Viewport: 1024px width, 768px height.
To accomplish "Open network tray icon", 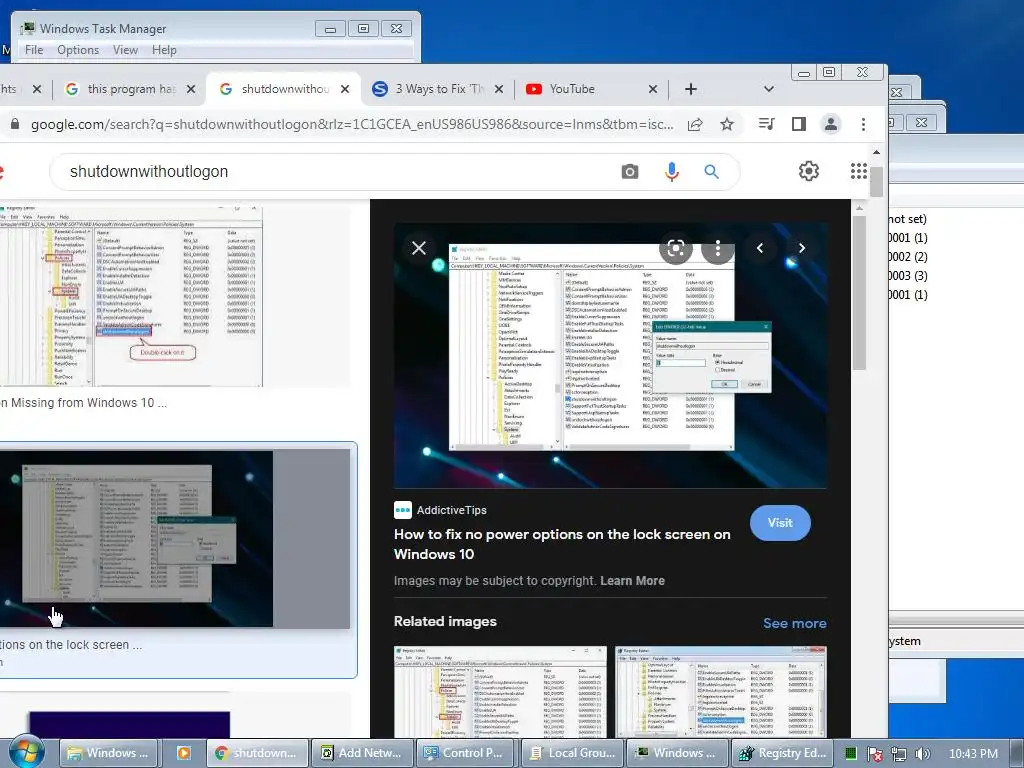I will (x=899, y=754).
